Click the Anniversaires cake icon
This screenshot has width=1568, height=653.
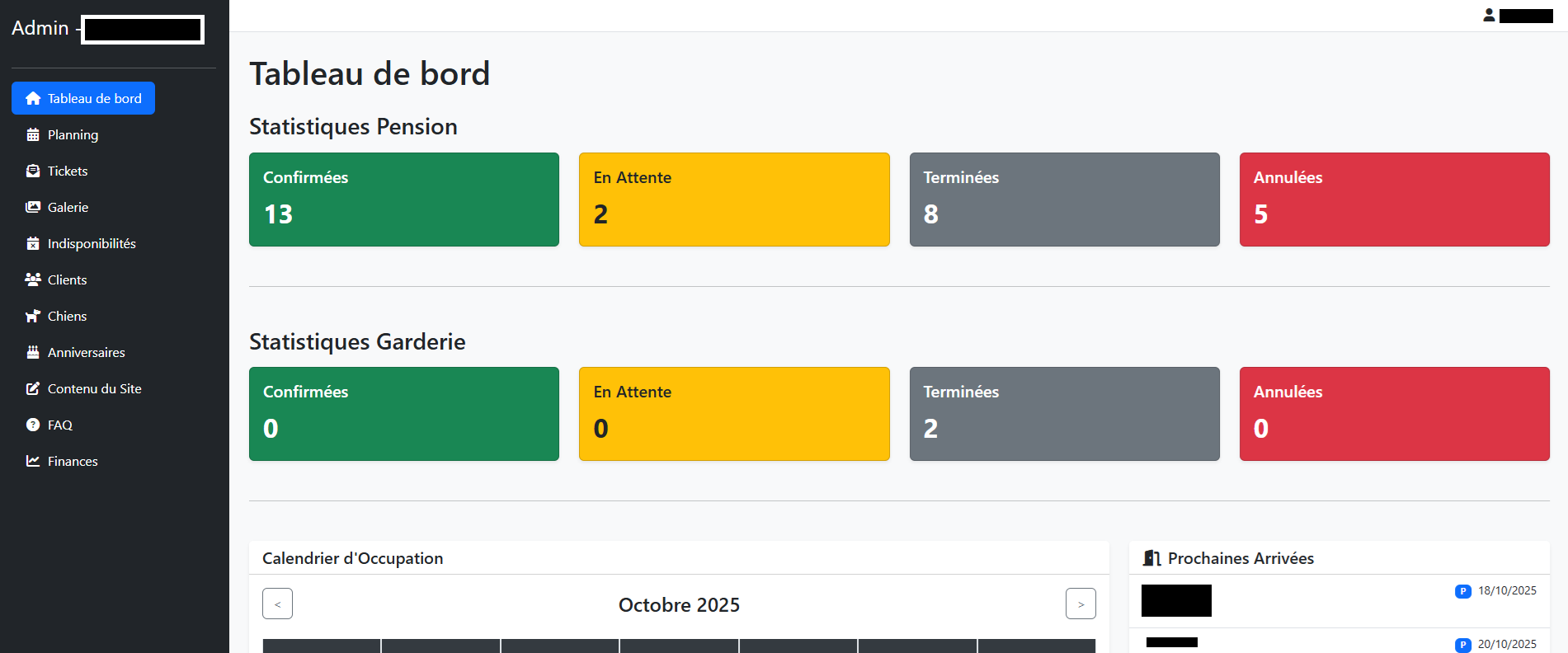tap(33, 352)
